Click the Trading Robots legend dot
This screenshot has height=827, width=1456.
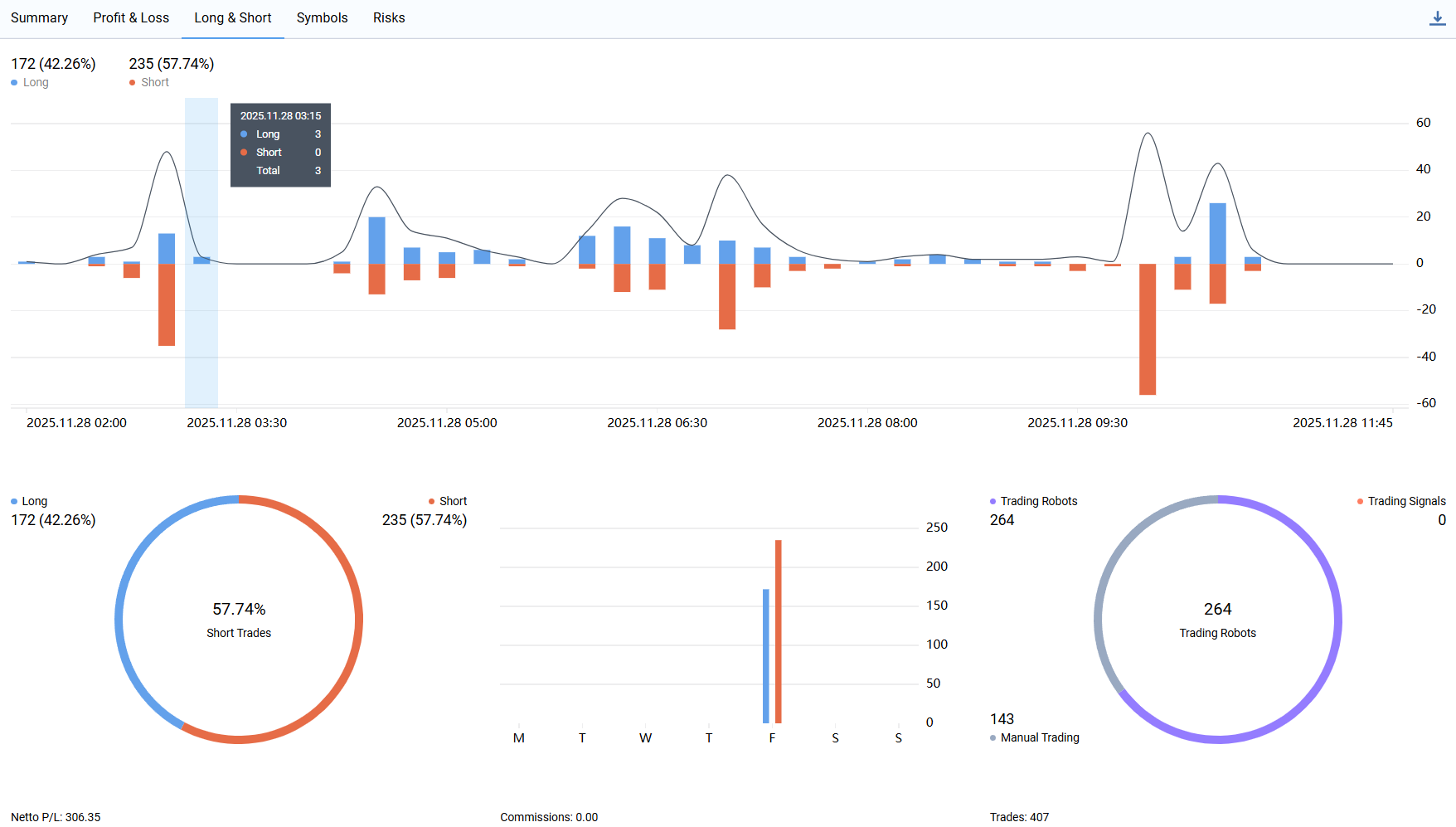pos(993,502)
